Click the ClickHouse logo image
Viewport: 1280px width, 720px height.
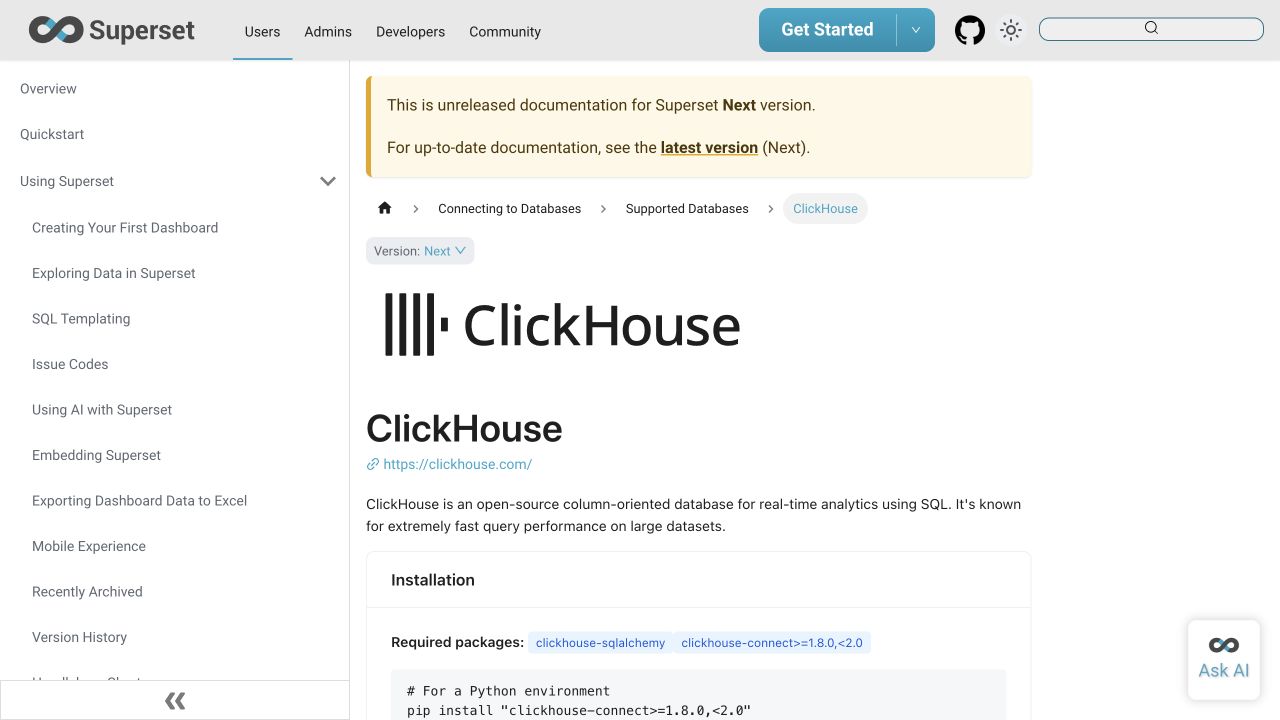pyautogui.click(x=562, y=324)
